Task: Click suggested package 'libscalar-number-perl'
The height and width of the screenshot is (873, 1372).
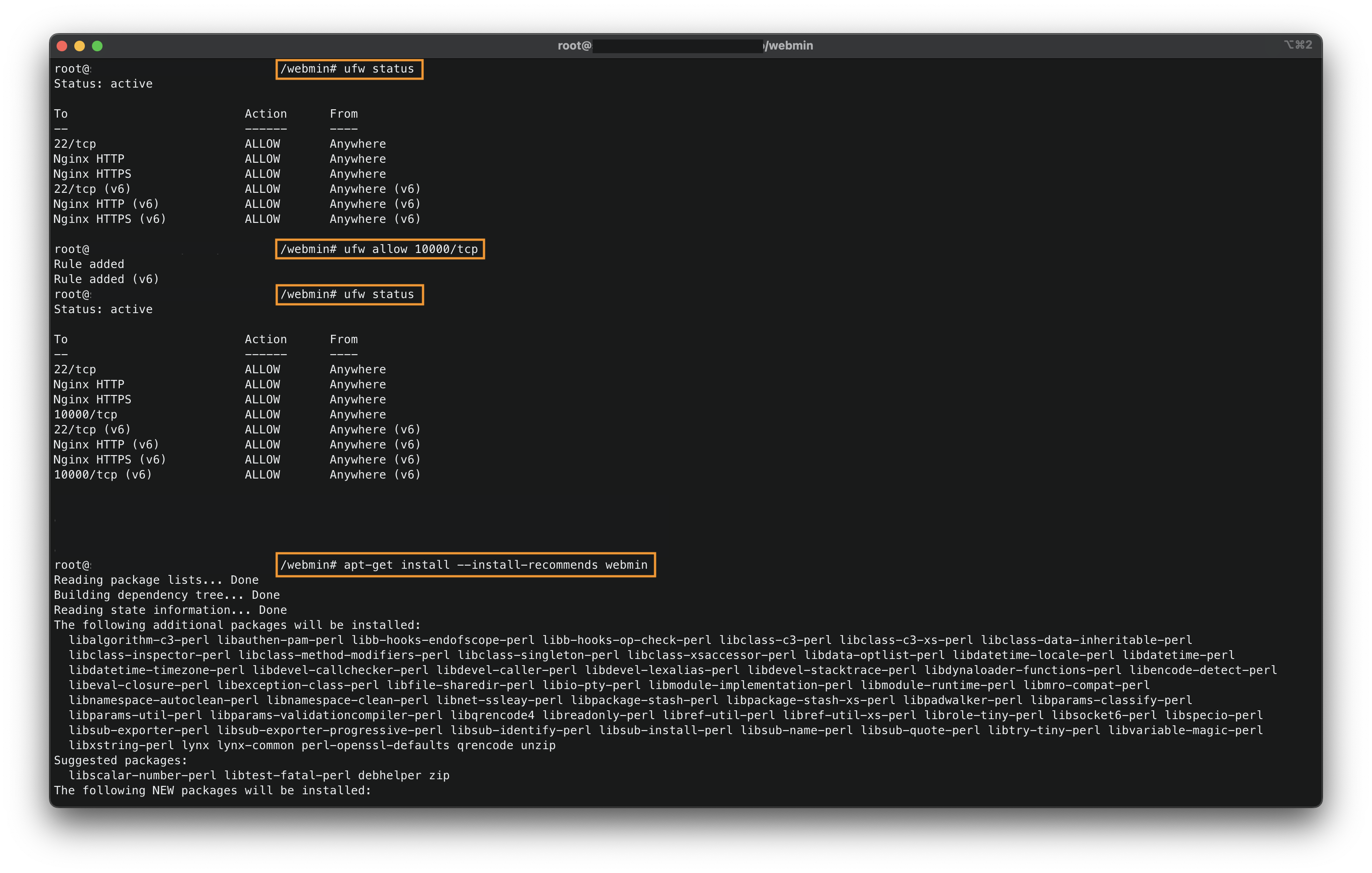Action: 142,776
